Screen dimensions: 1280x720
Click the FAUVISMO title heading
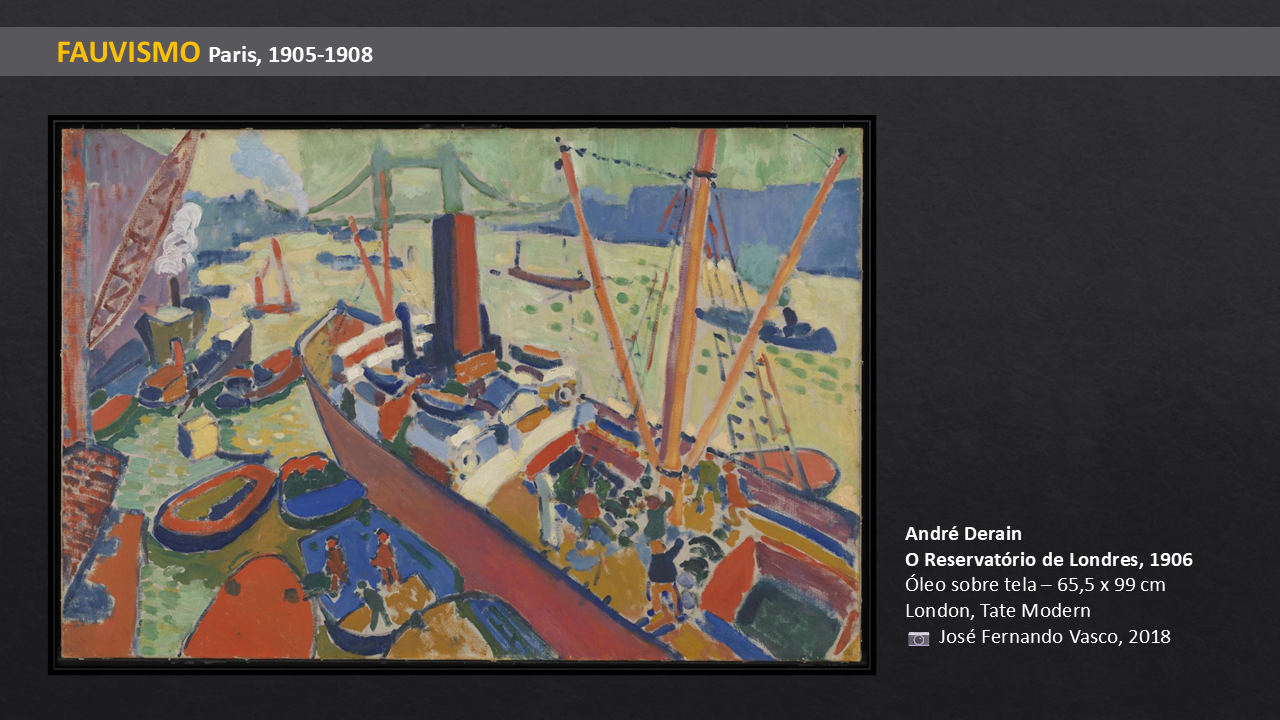(x=128, y=53)
